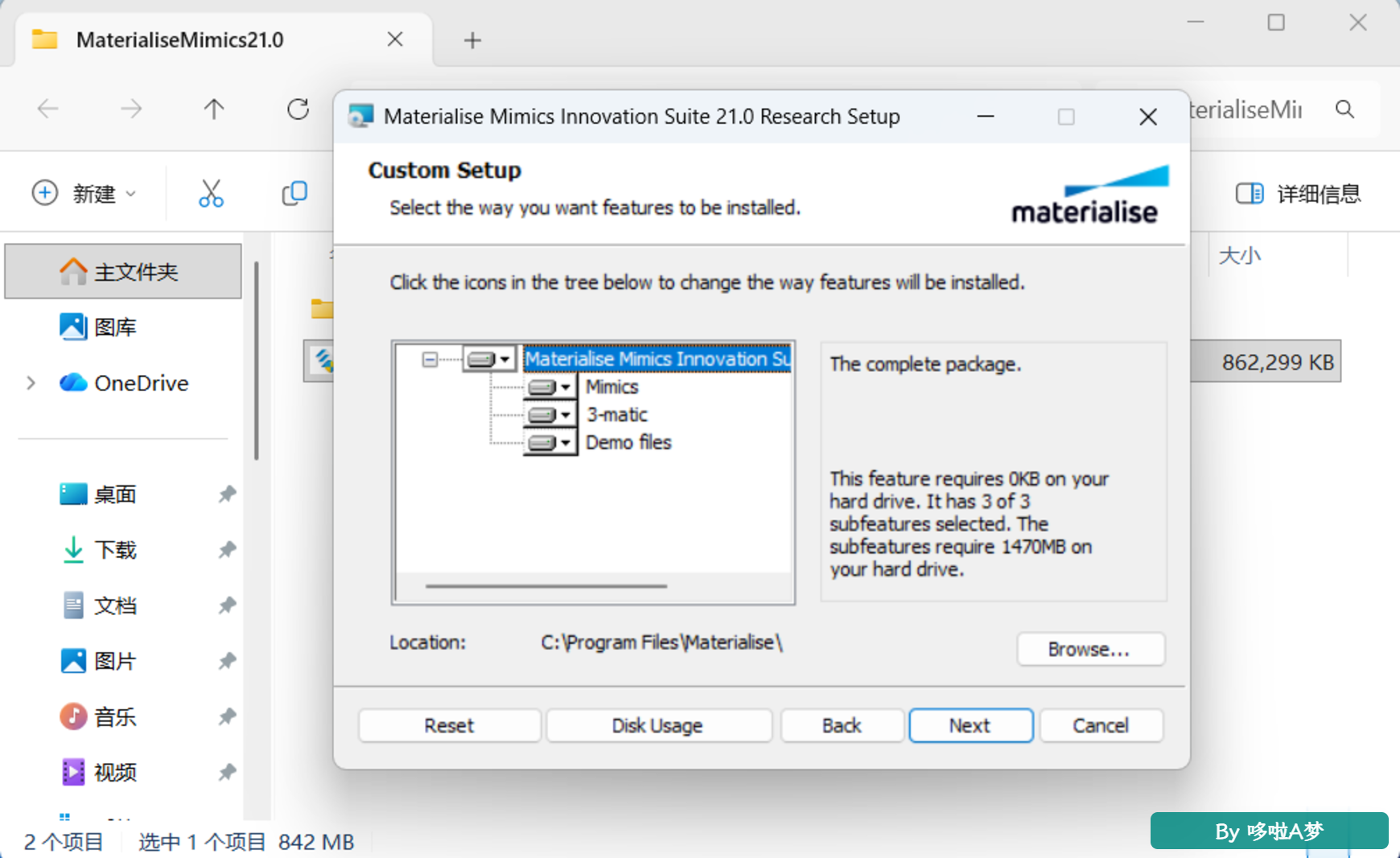The image size is (1400, 858).
Task: Minimize the Research Setup dialog
Action: tap(986, 118)
